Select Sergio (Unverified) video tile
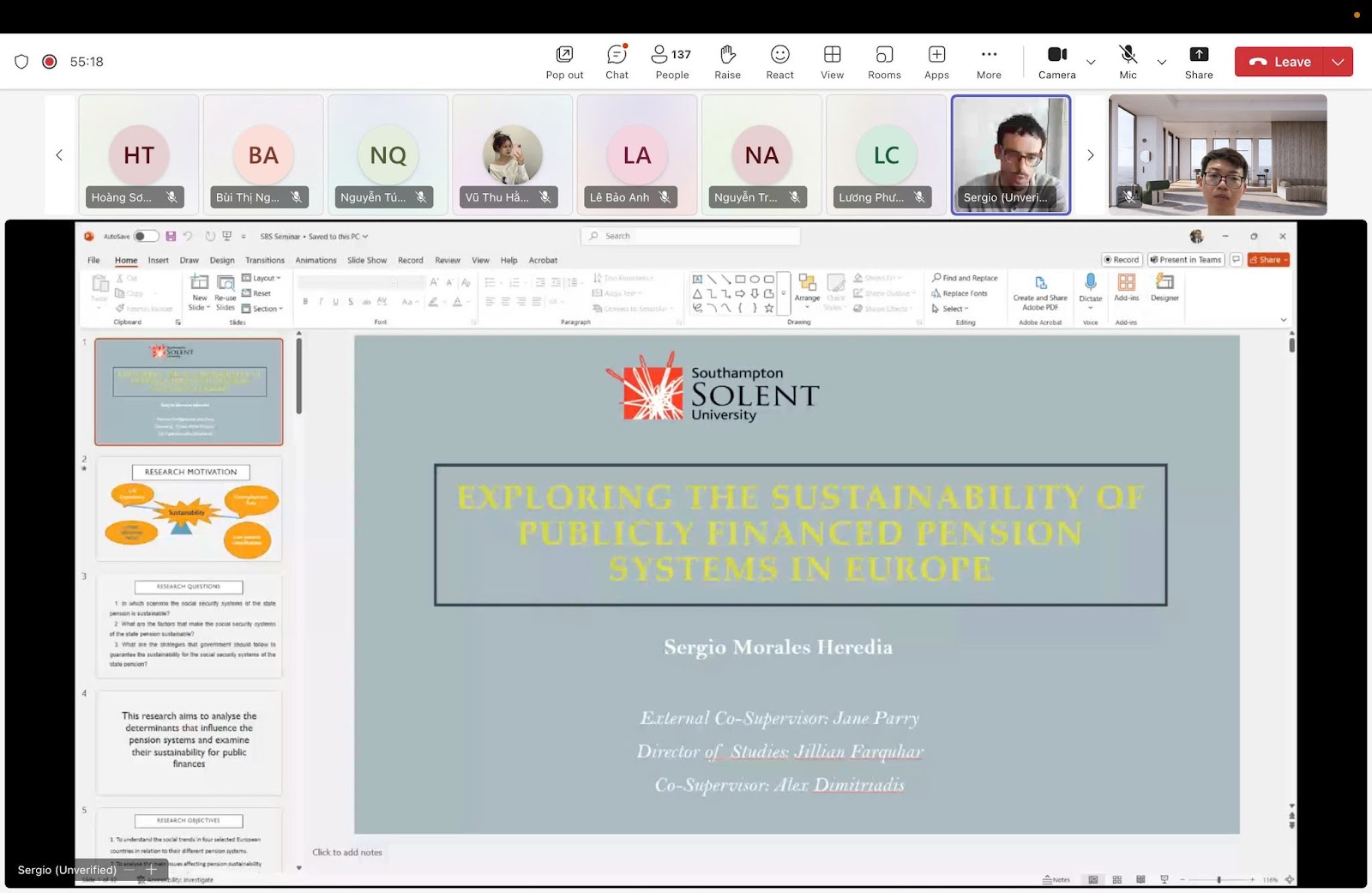The width and height of the screenshot is (1372, 893). [x=1011, y=154]
